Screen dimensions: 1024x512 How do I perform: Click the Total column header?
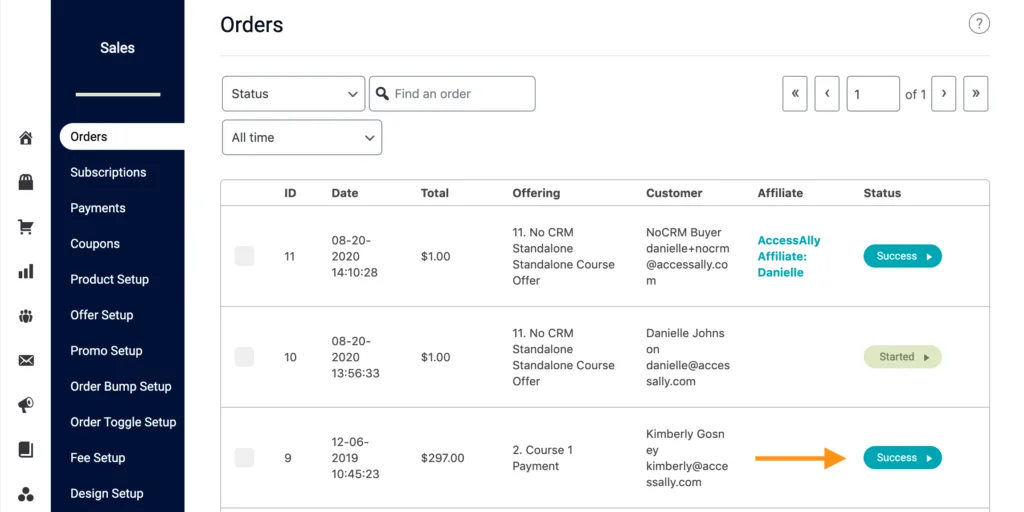click(435, 193)
